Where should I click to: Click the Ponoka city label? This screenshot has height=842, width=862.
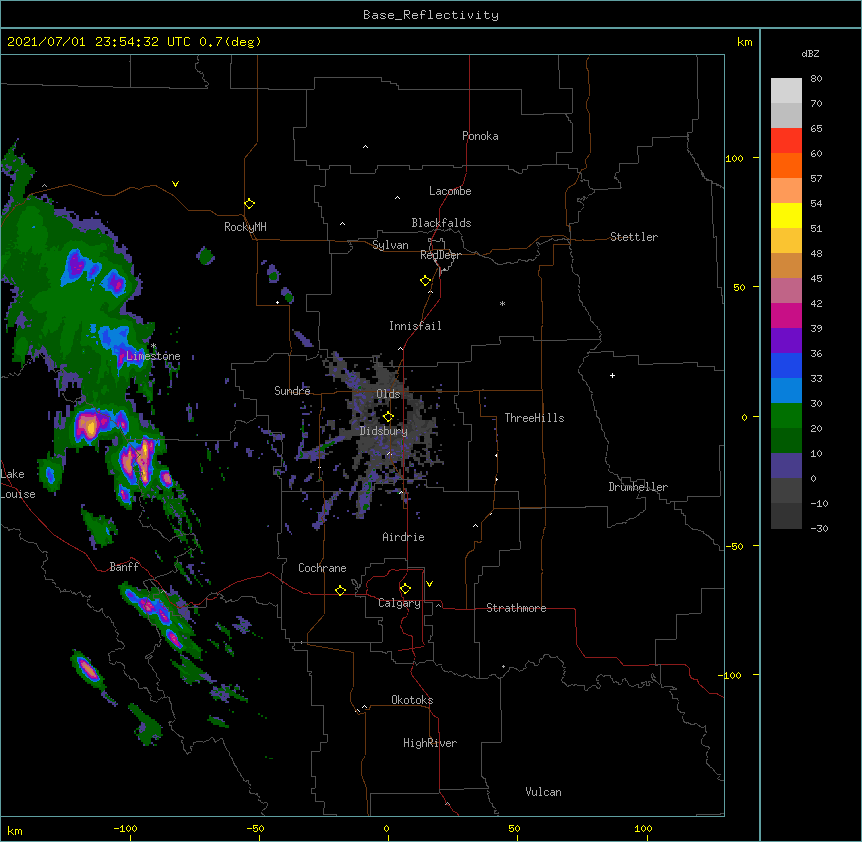[x=480, y=136]
